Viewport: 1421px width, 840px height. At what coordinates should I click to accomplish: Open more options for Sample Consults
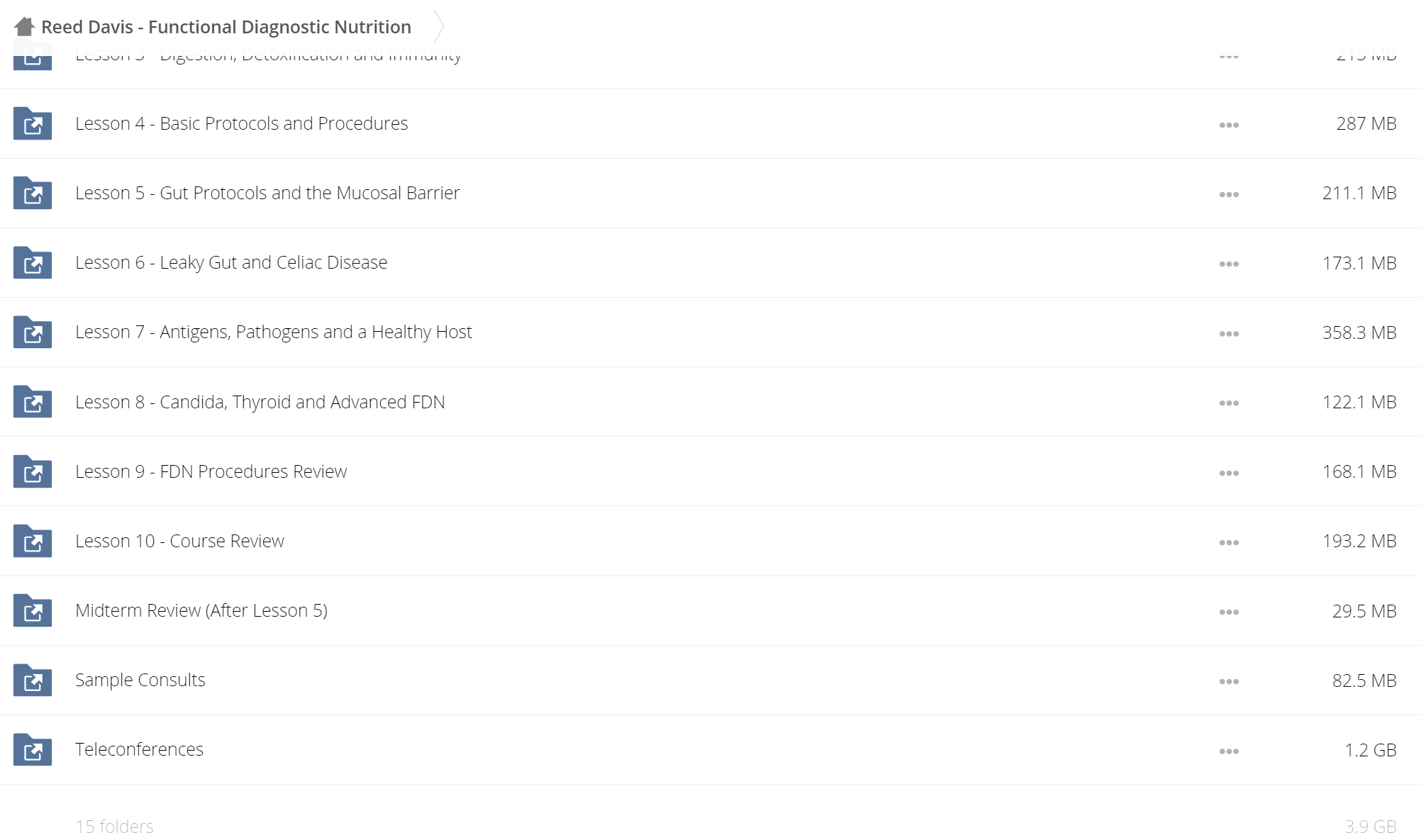[x=1229, y=681]
